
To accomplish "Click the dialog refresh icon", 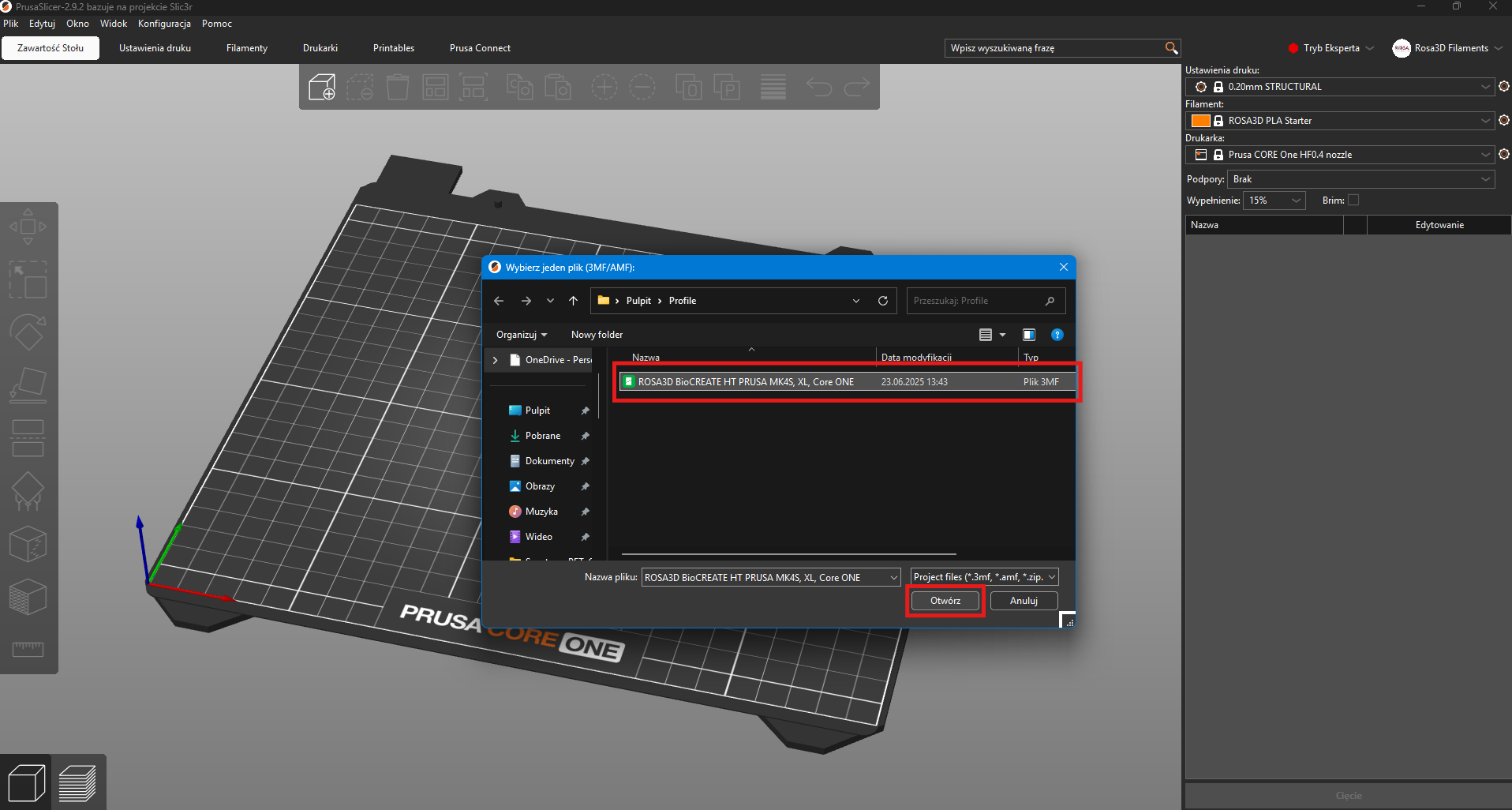I will click(x=883, y=301).
